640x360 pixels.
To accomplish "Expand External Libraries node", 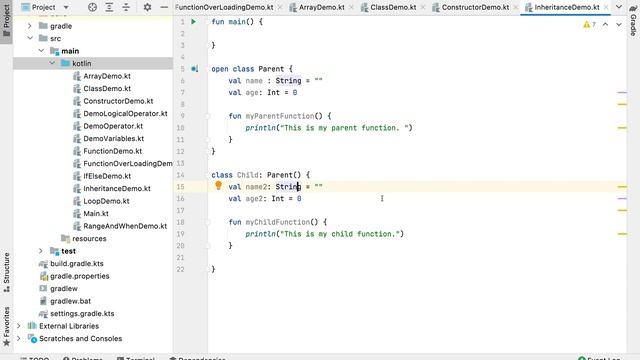I will pyautogui.click(x=19, y=326).
